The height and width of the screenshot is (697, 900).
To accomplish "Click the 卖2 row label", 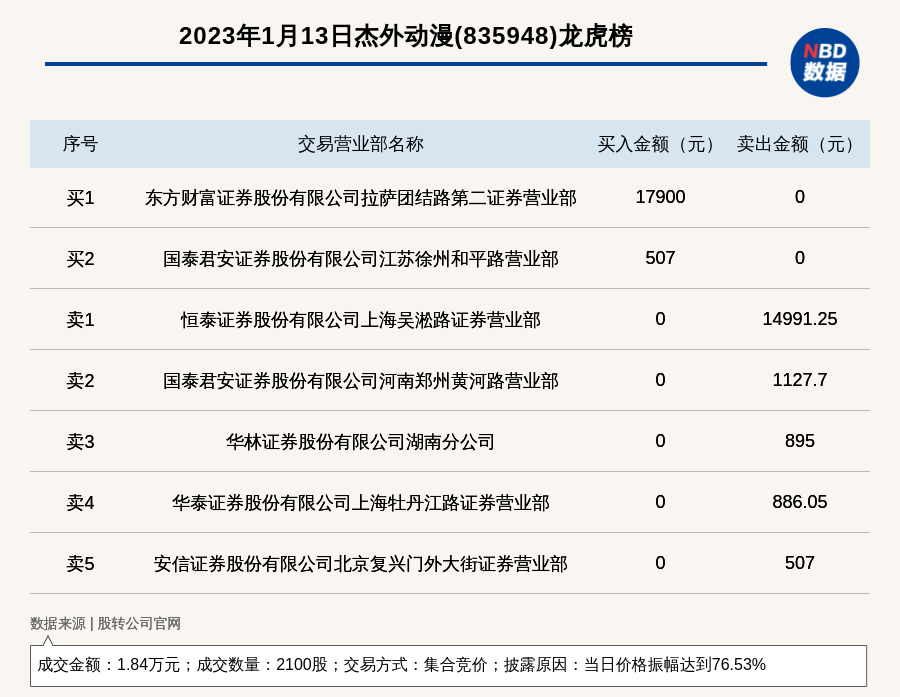I will click(80, 381).
